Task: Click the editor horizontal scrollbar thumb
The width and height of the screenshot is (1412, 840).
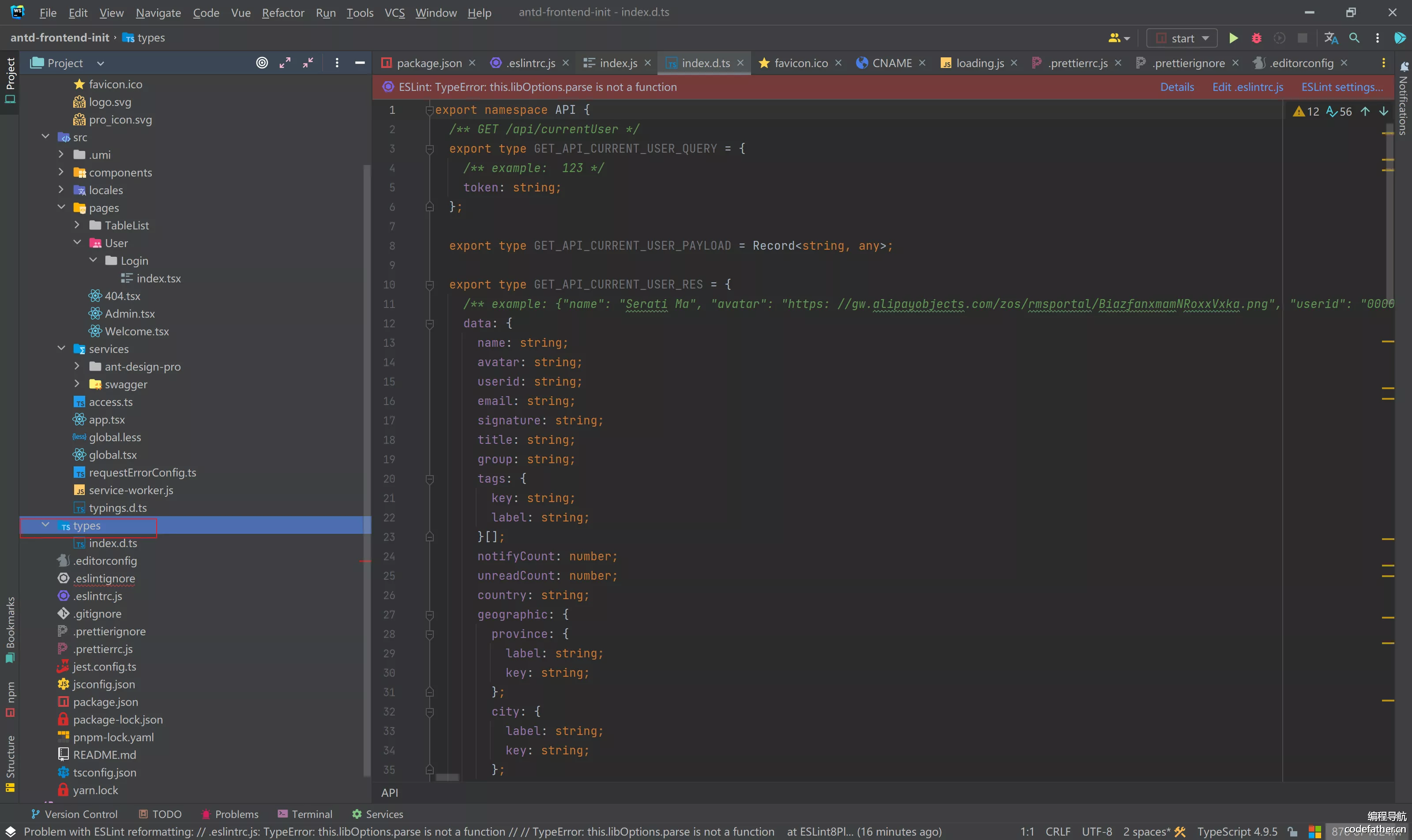Action: [x=447, y=778]
